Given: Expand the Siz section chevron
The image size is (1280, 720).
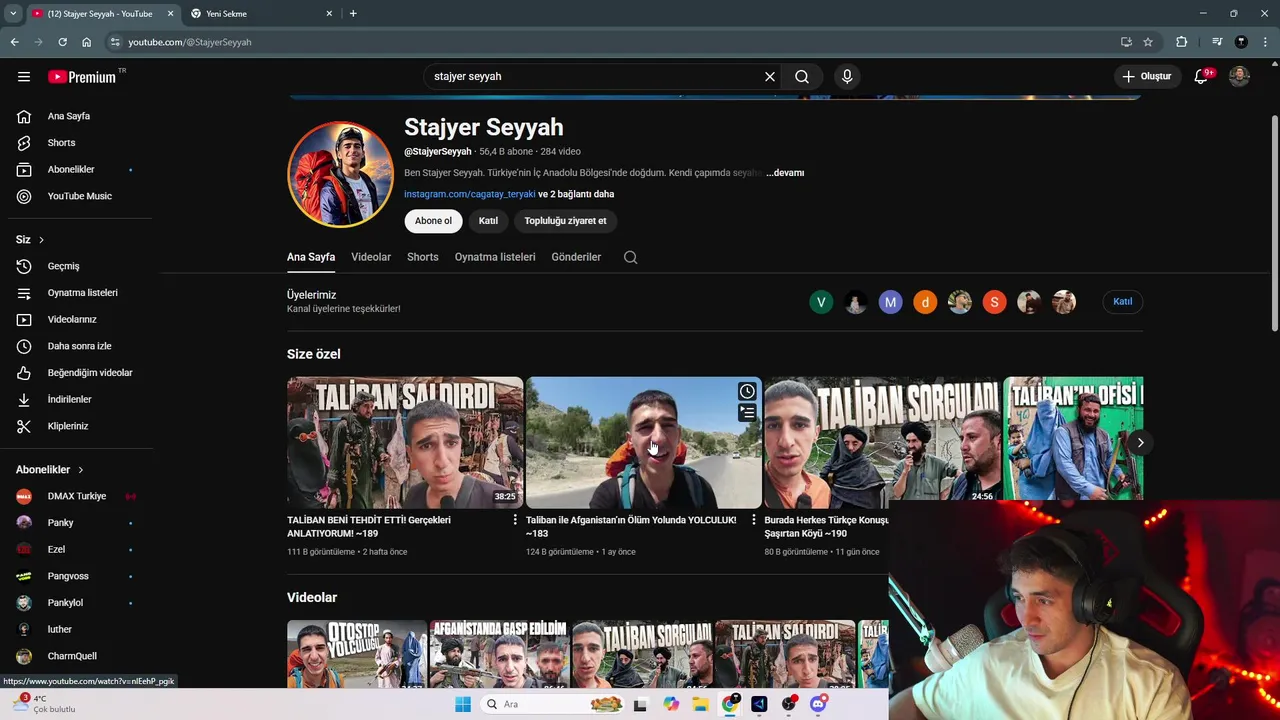Looking at the screenshot, I should 41,240.
